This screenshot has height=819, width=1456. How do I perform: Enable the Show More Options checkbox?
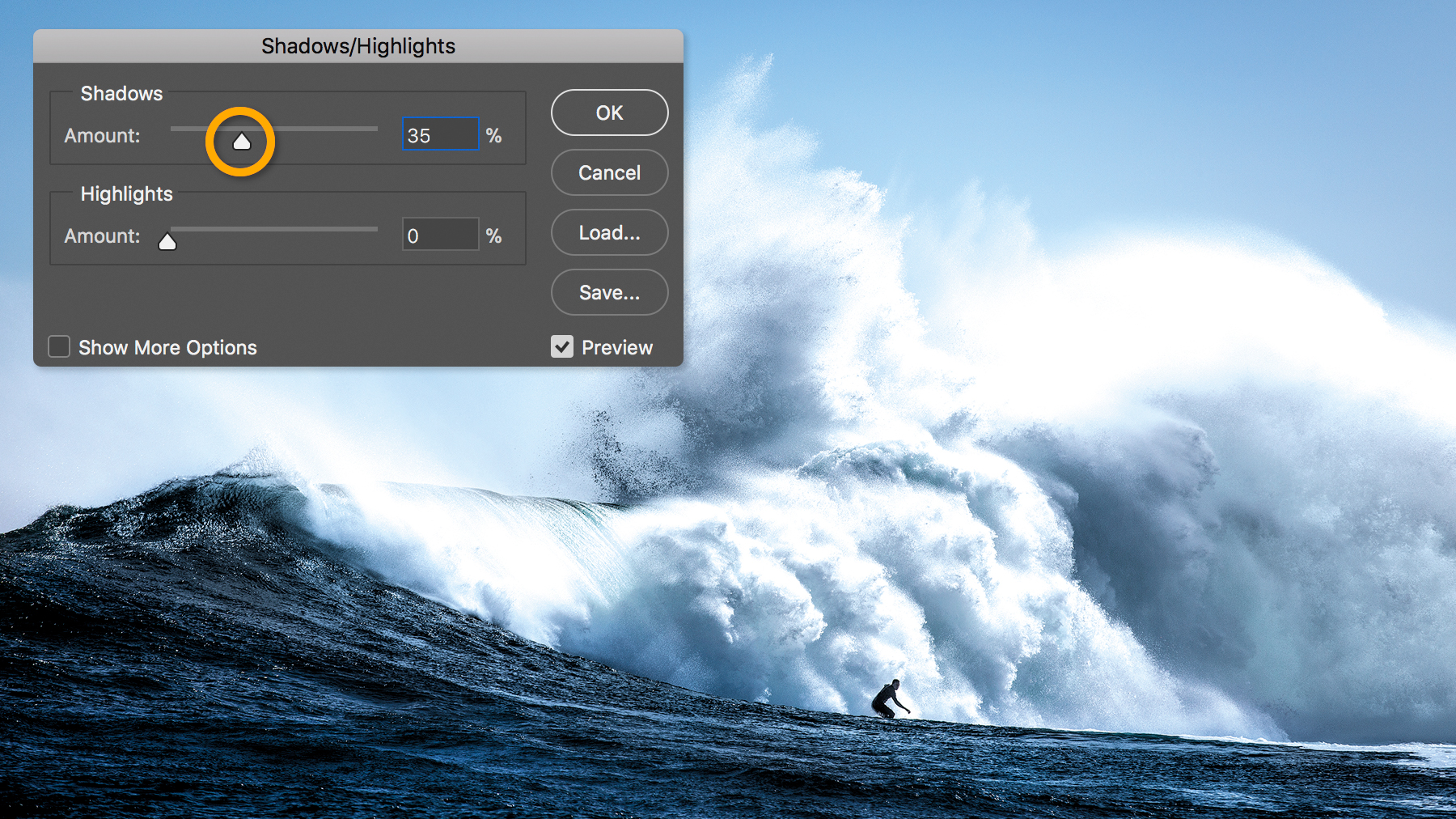[58, 346]
